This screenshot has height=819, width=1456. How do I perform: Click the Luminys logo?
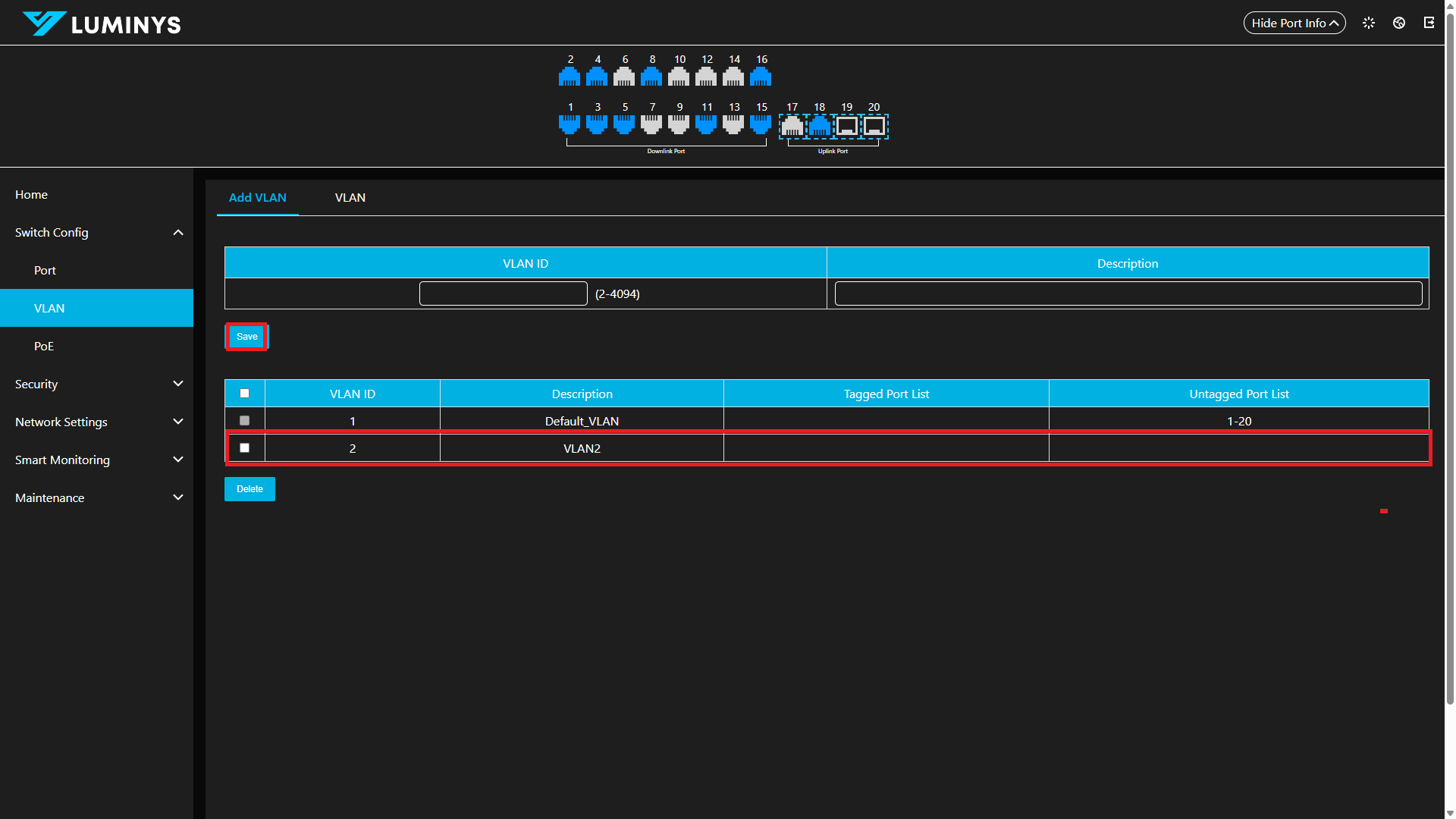102,24
